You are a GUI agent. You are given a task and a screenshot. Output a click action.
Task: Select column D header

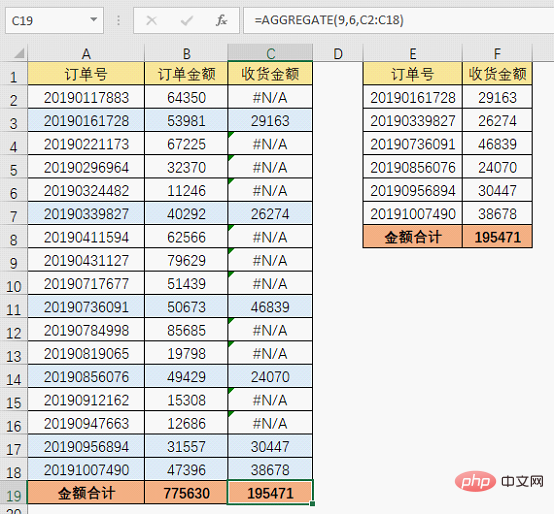point(338,53)
